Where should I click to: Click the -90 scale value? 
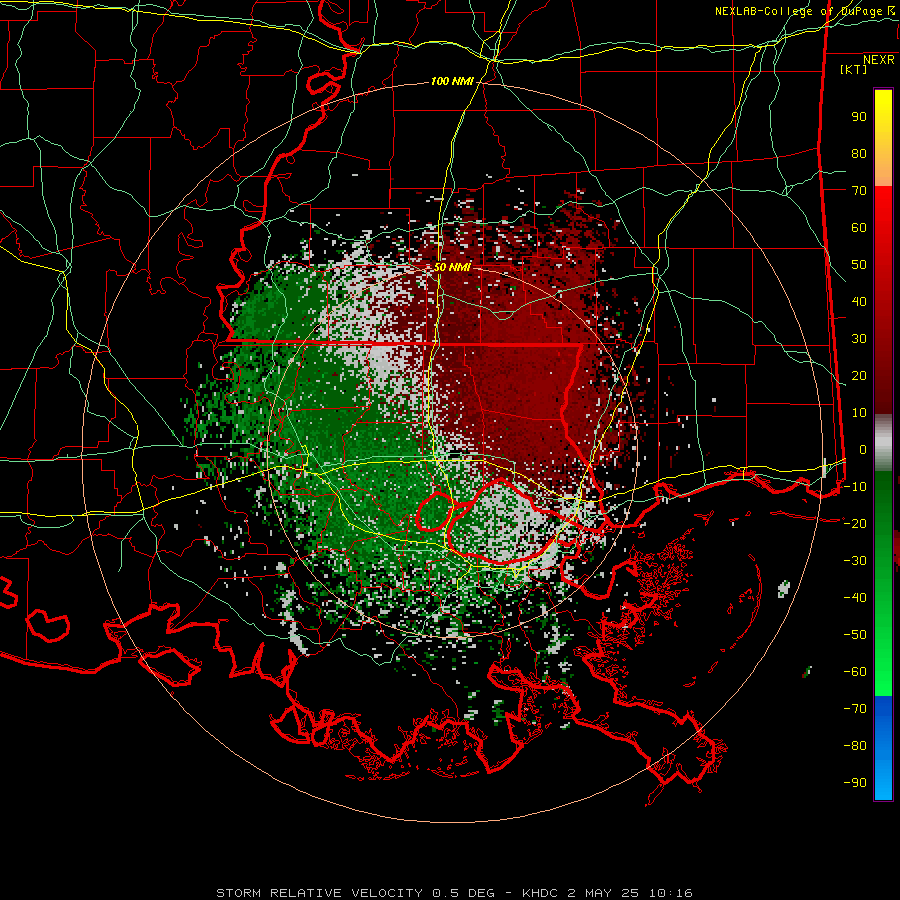(855, 783)
